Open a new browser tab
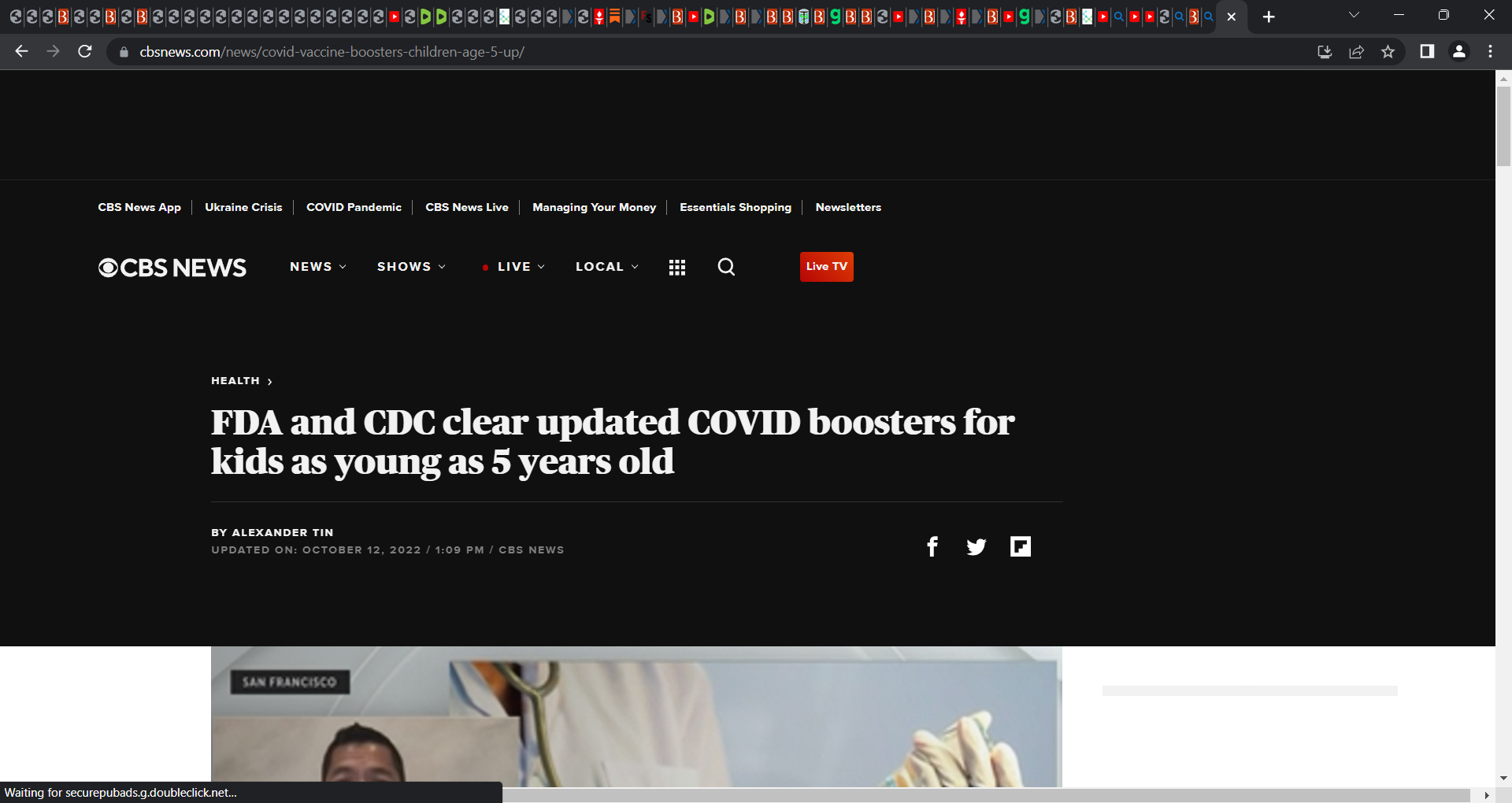Screen dimensions: 1512x803 pyautogui.click(x=1269, y=17)
